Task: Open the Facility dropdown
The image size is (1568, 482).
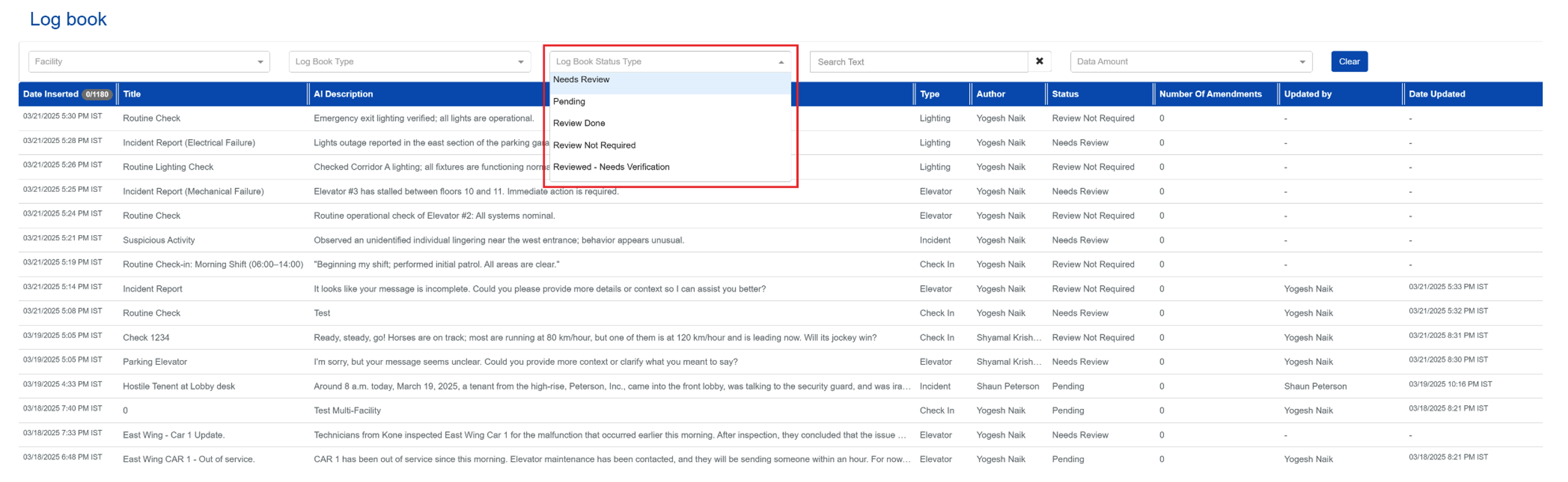Action: pyautogui.click(x=149, y=61)
